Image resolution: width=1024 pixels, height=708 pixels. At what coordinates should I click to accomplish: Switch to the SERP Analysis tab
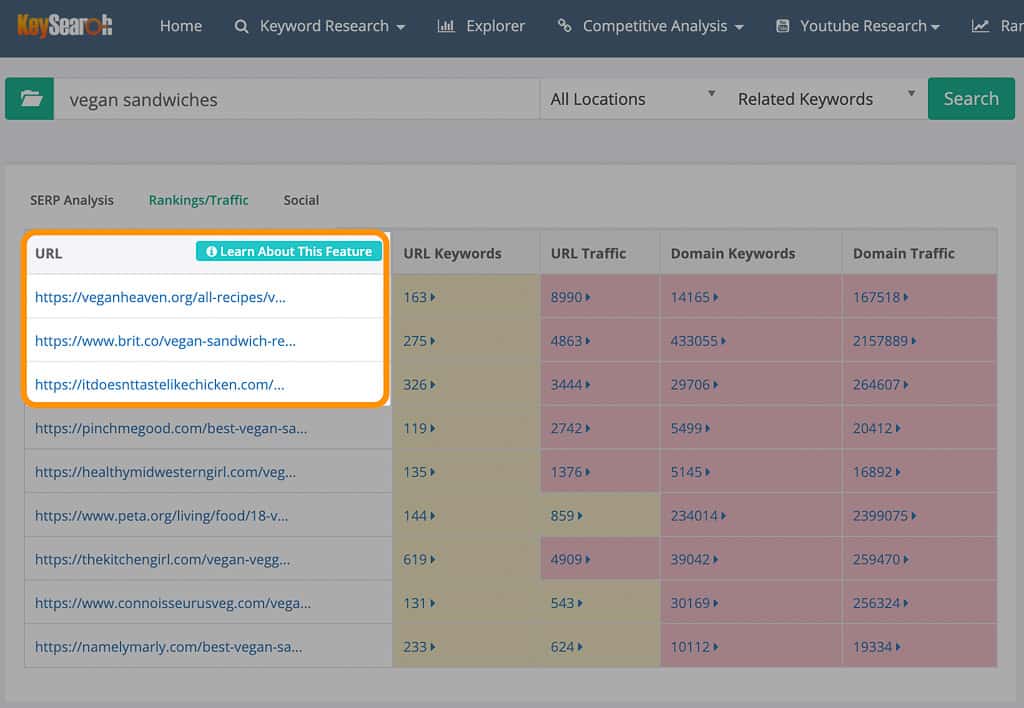click(72, 200)
